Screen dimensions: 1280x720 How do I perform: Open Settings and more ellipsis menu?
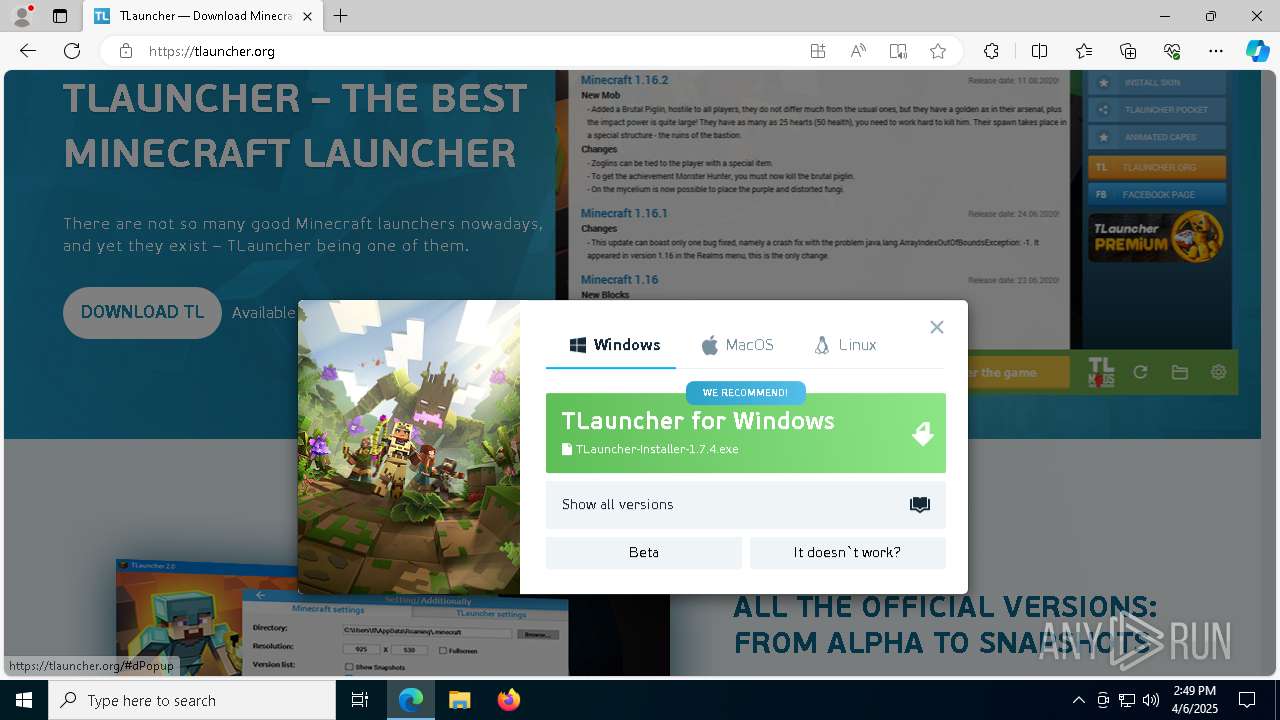pos(1216,51)
